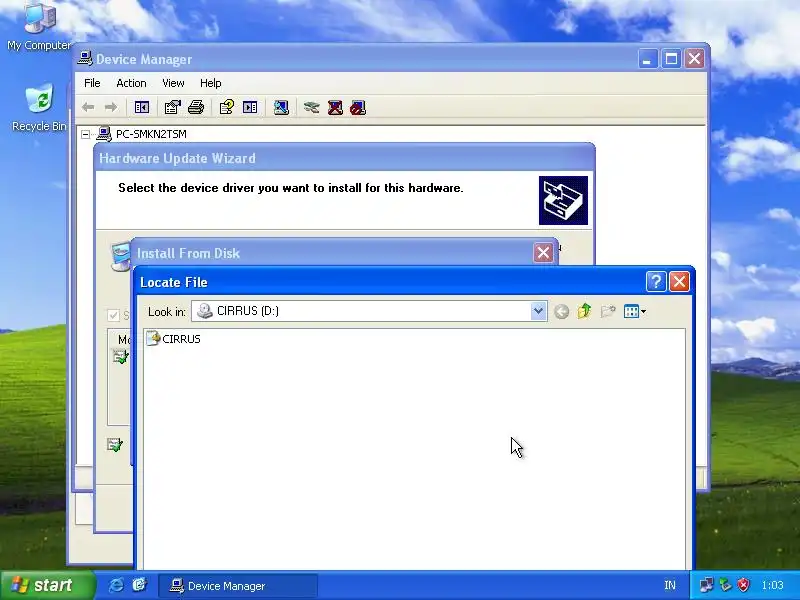800x600 pixels.
Task: Open the View menu in Device Manager
Action: [x=173, y=83]
